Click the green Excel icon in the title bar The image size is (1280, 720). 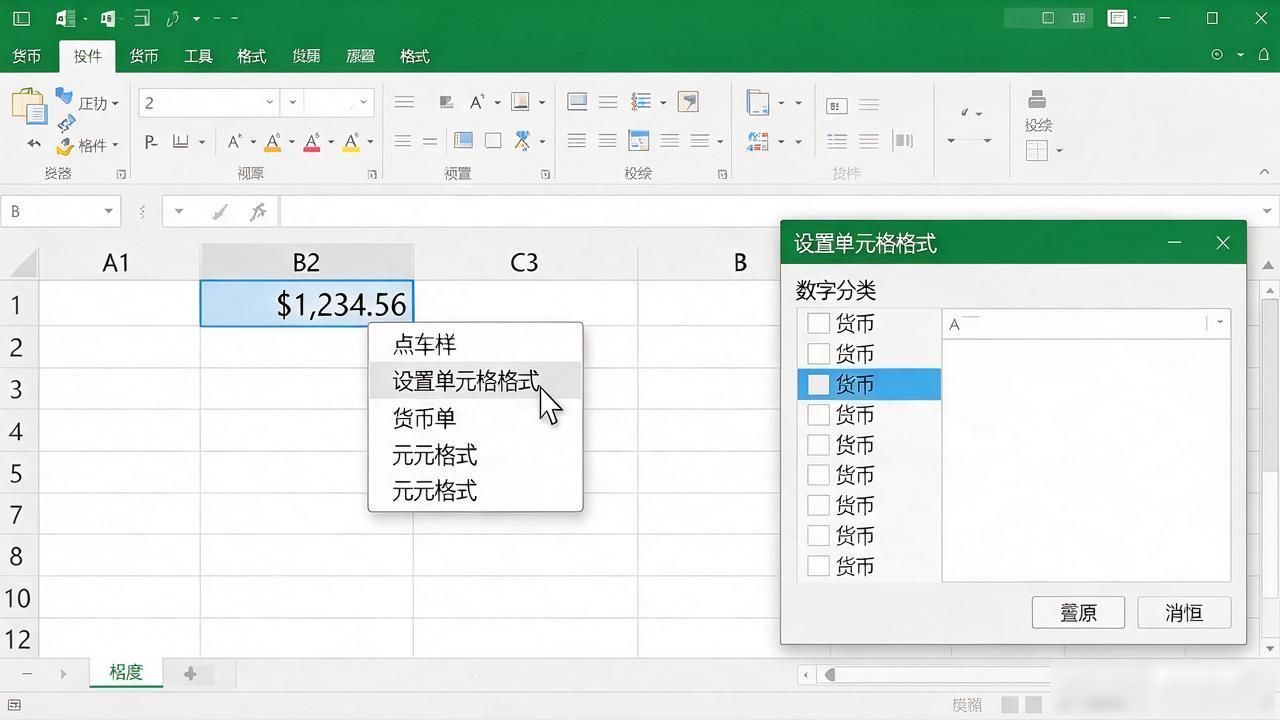(66, 18)
